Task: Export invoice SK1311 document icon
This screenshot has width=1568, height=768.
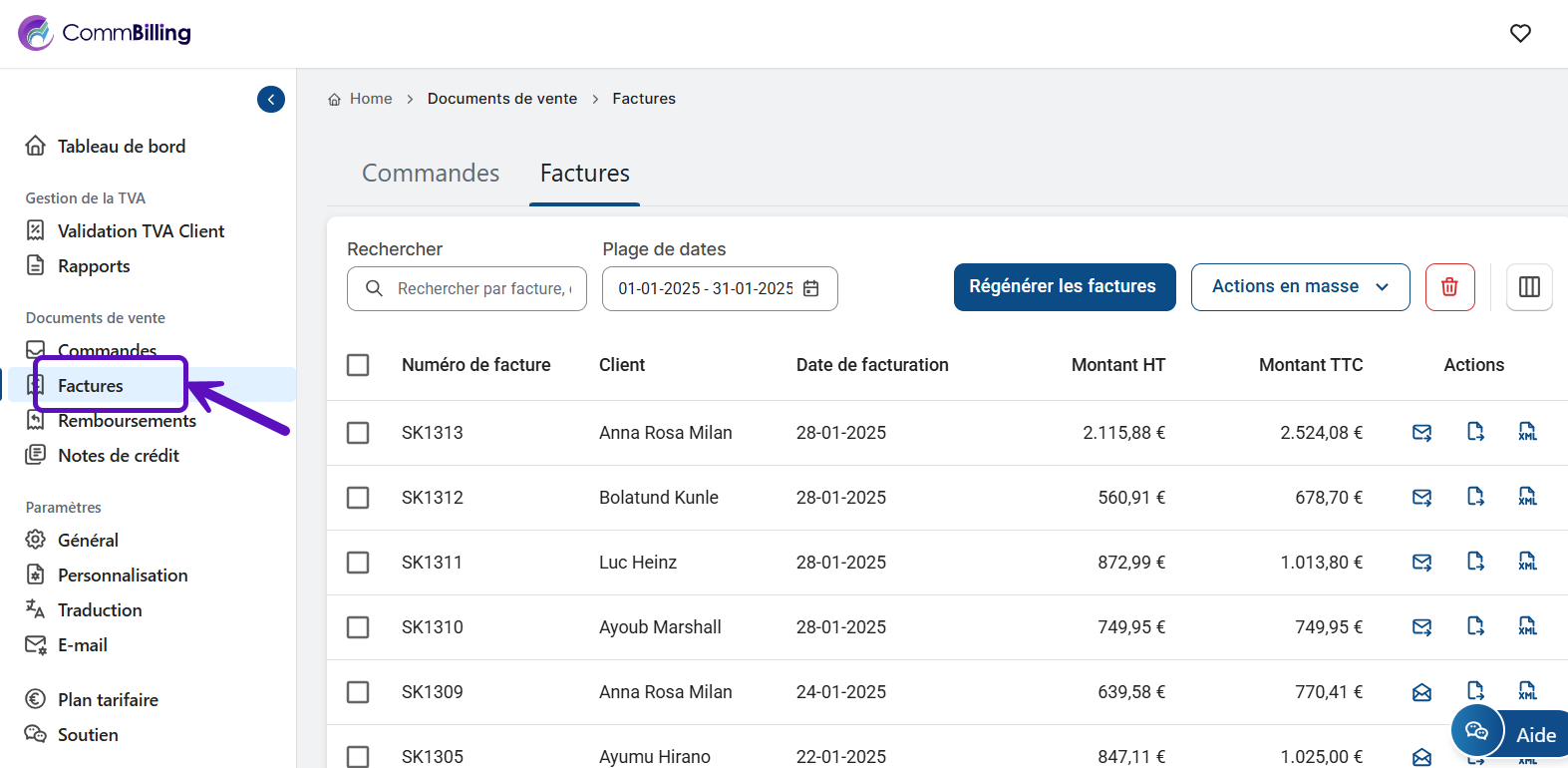Action: click(x=1475, y=562)
